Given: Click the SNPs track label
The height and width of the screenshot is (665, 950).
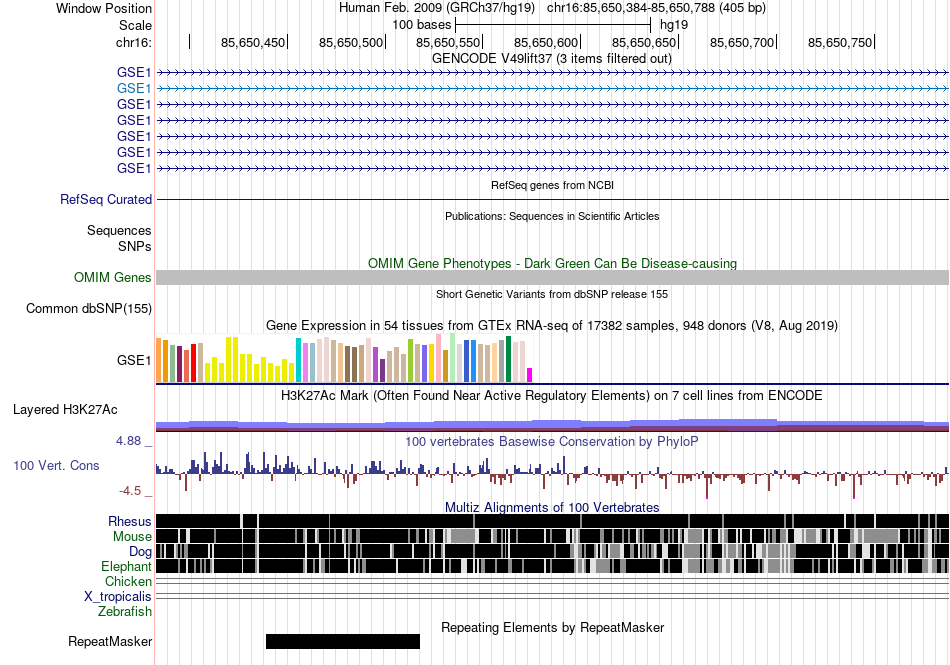Looking at the screenshot, I should 135,246.
